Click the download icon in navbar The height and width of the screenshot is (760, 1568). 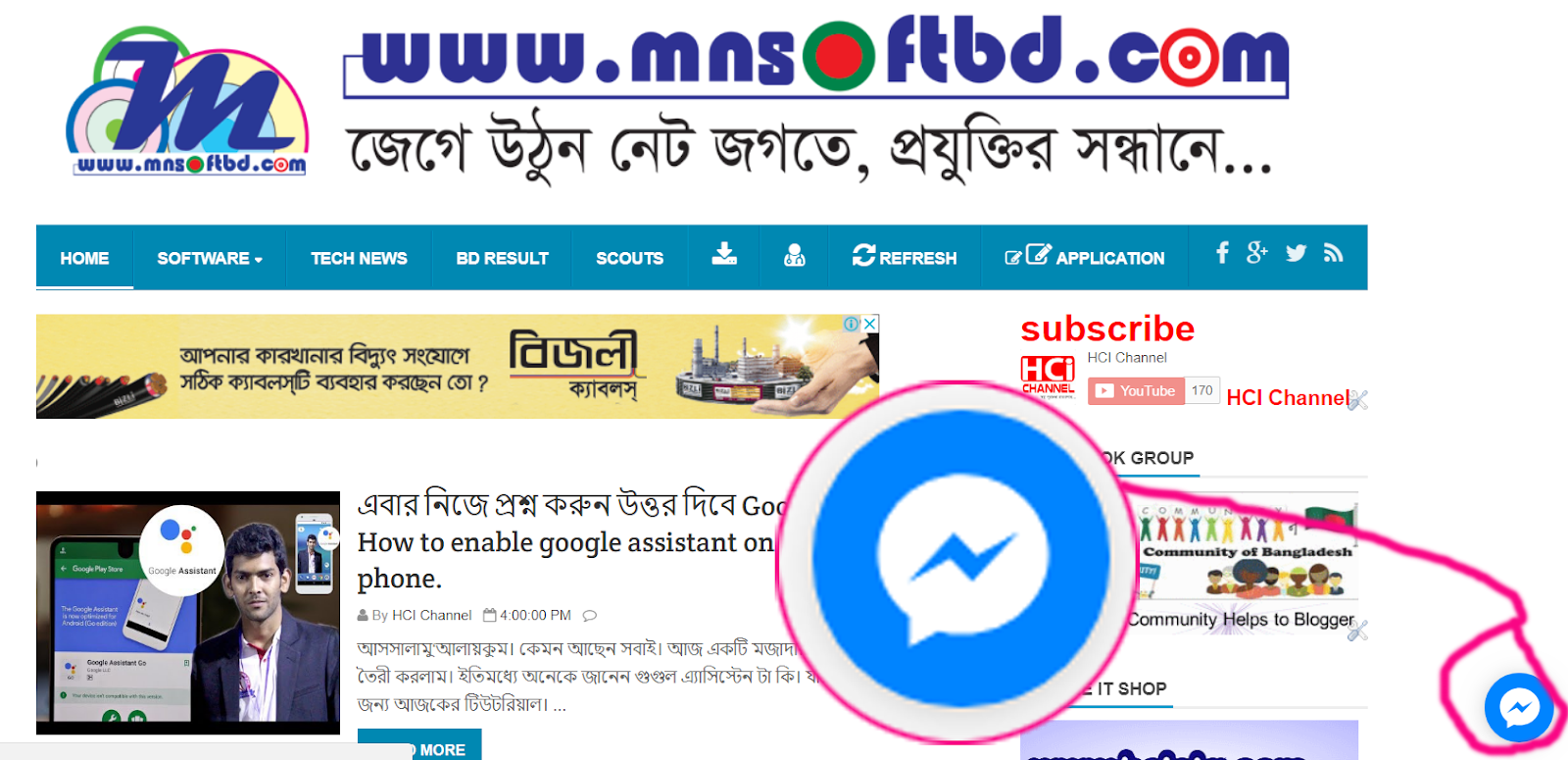(724, 255)
